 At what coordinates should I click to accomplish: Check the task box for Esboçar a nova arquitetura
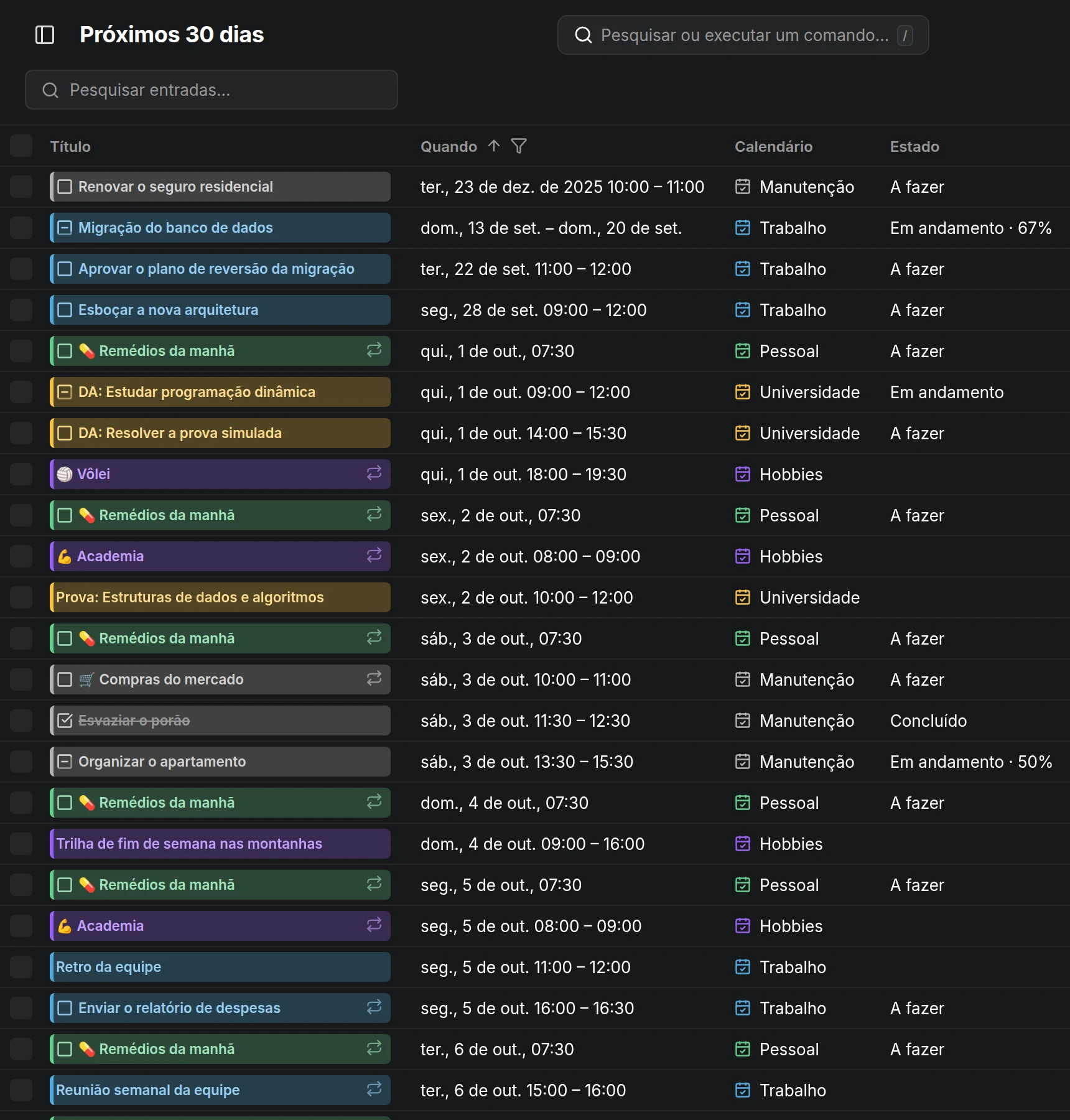tap(65, 310)
